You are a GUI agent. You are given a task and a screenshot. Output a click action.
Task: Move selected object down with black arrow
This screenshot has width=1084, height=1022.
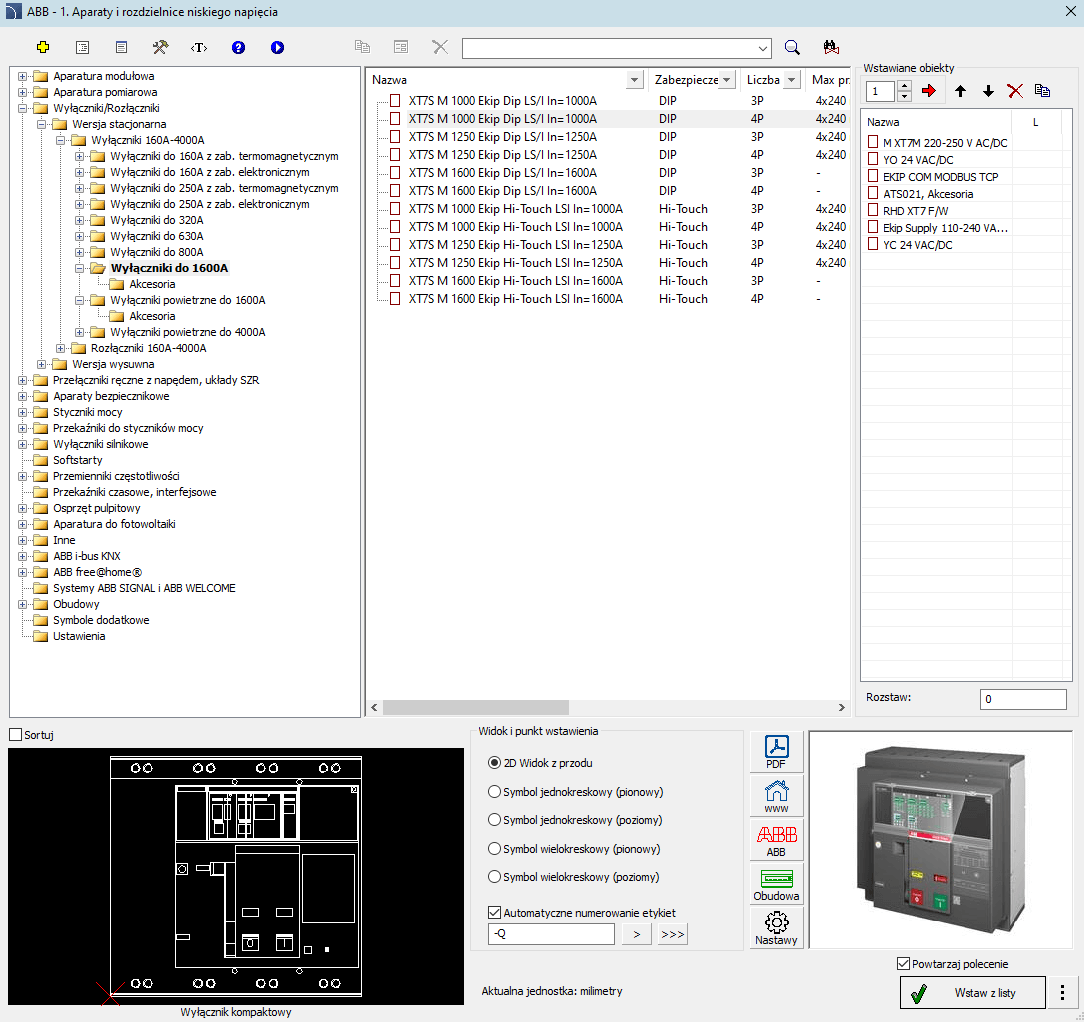988,91
